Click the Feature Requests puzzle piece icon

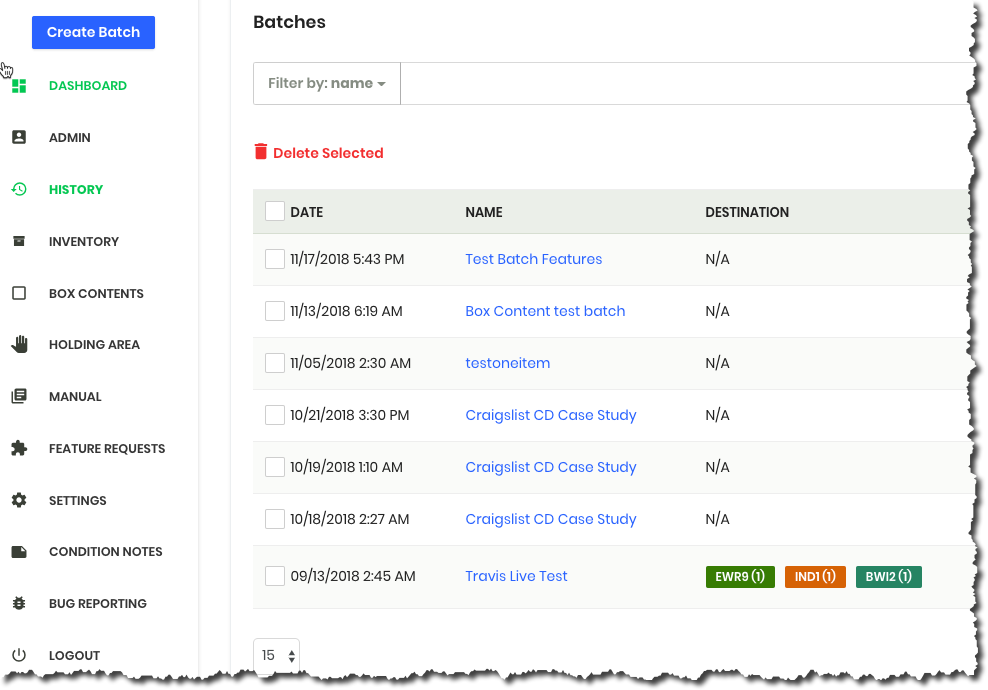point(19,448)
